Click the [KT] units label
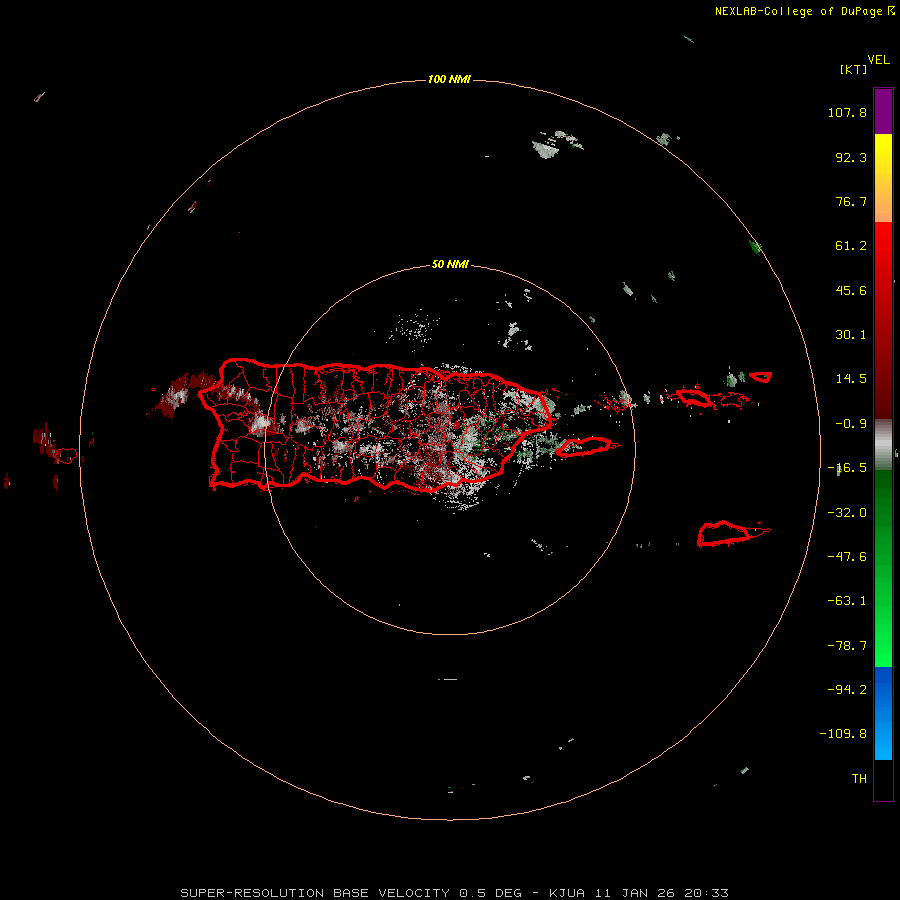Screen dimensions: 900x900 click(853, 69)
